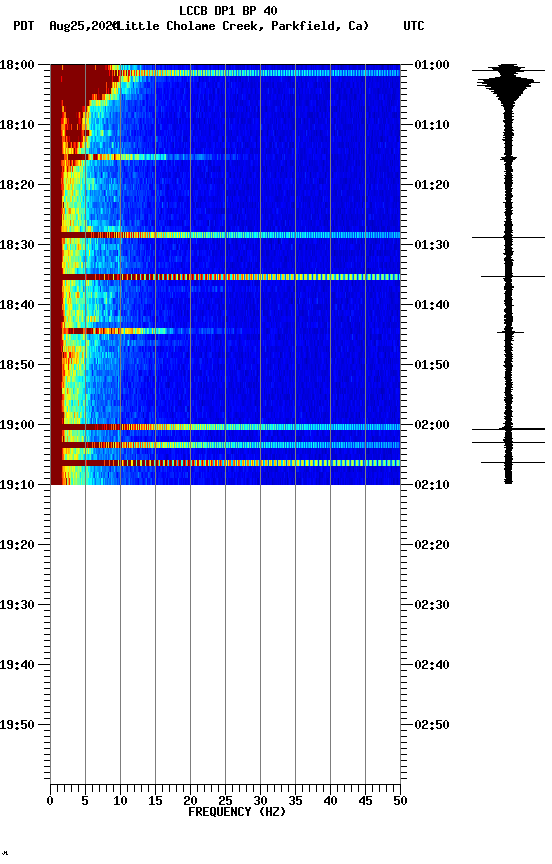Select the 01:40 UTC time label
552x864 pixels.
pyautogui.click(x=432, y=305)
